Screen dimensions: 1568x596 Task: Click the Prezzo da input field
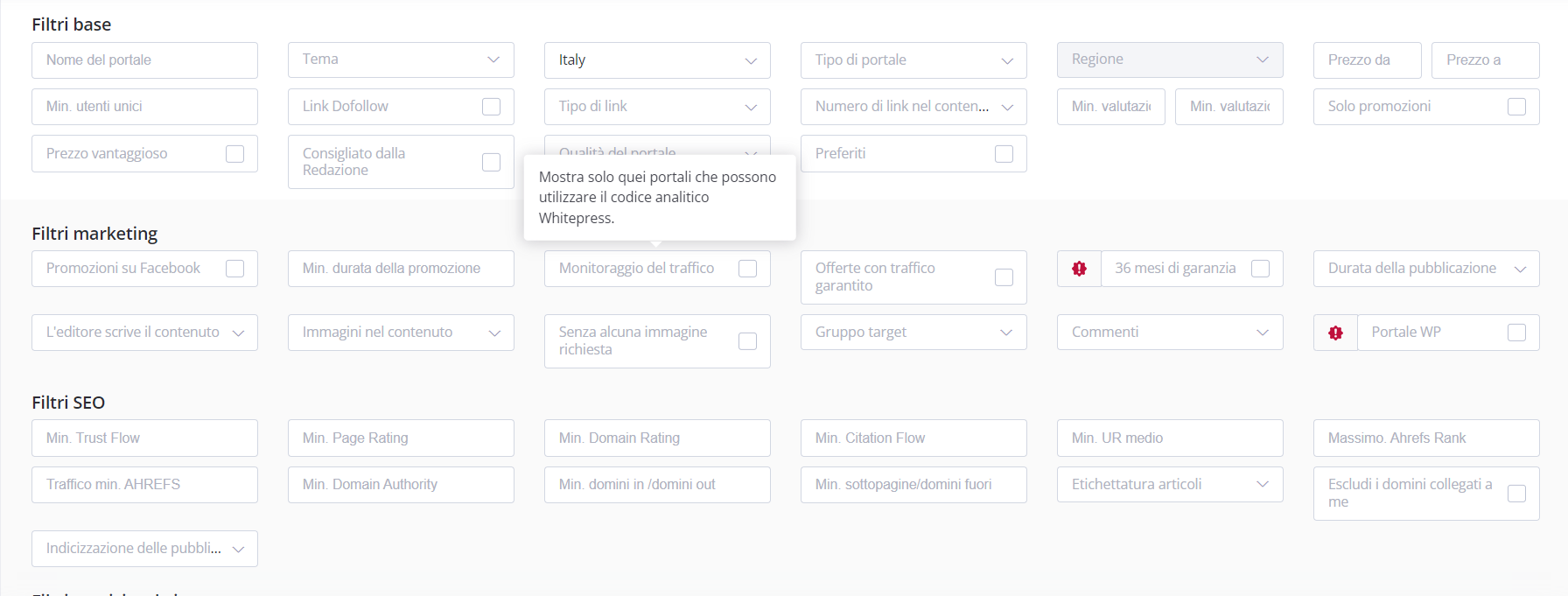[1367, 60]
